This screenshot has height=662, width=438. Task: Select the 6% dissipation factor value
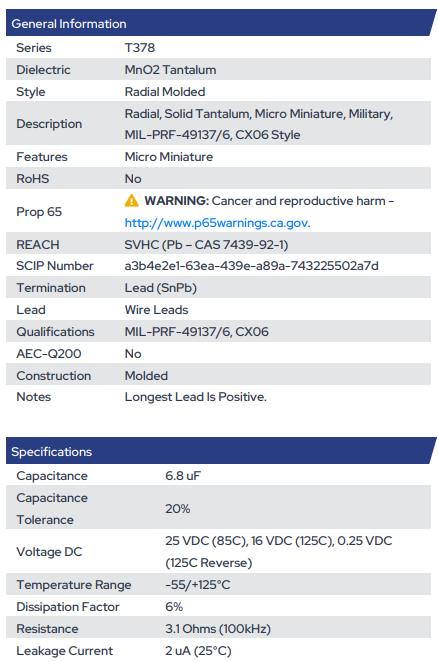point(174,607)
